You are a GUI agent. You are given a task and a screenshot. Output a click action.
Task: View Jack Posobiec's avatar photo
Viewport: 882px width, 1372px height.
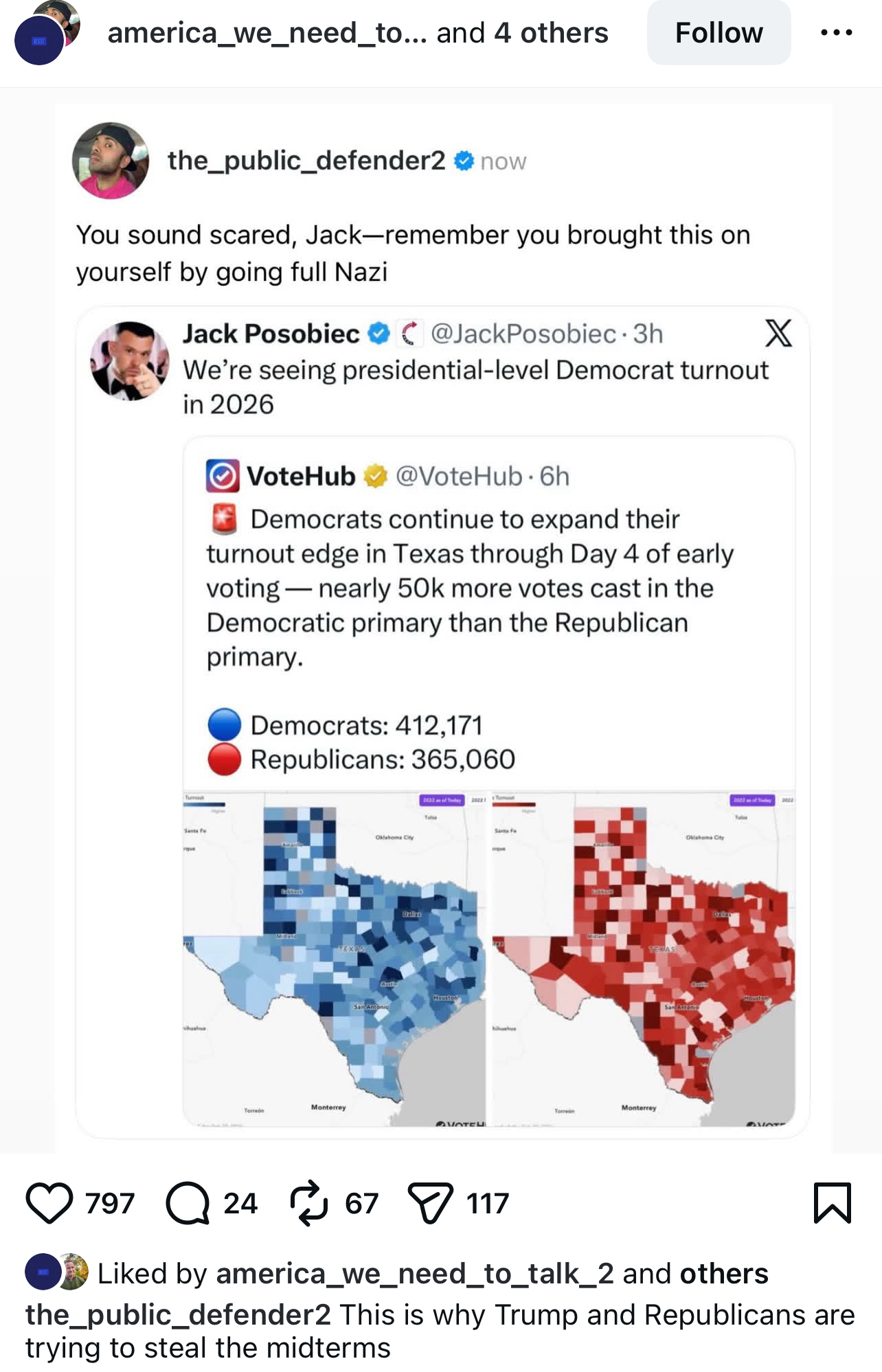[130, 361]
